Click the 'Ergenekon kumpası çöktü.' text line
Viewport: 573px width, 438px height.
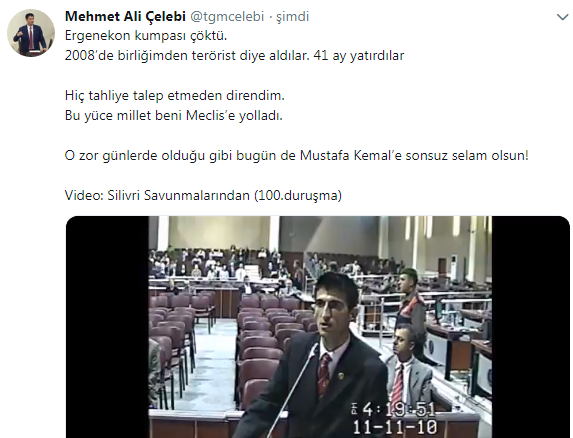pyautogui.click(x=146, y=36)
